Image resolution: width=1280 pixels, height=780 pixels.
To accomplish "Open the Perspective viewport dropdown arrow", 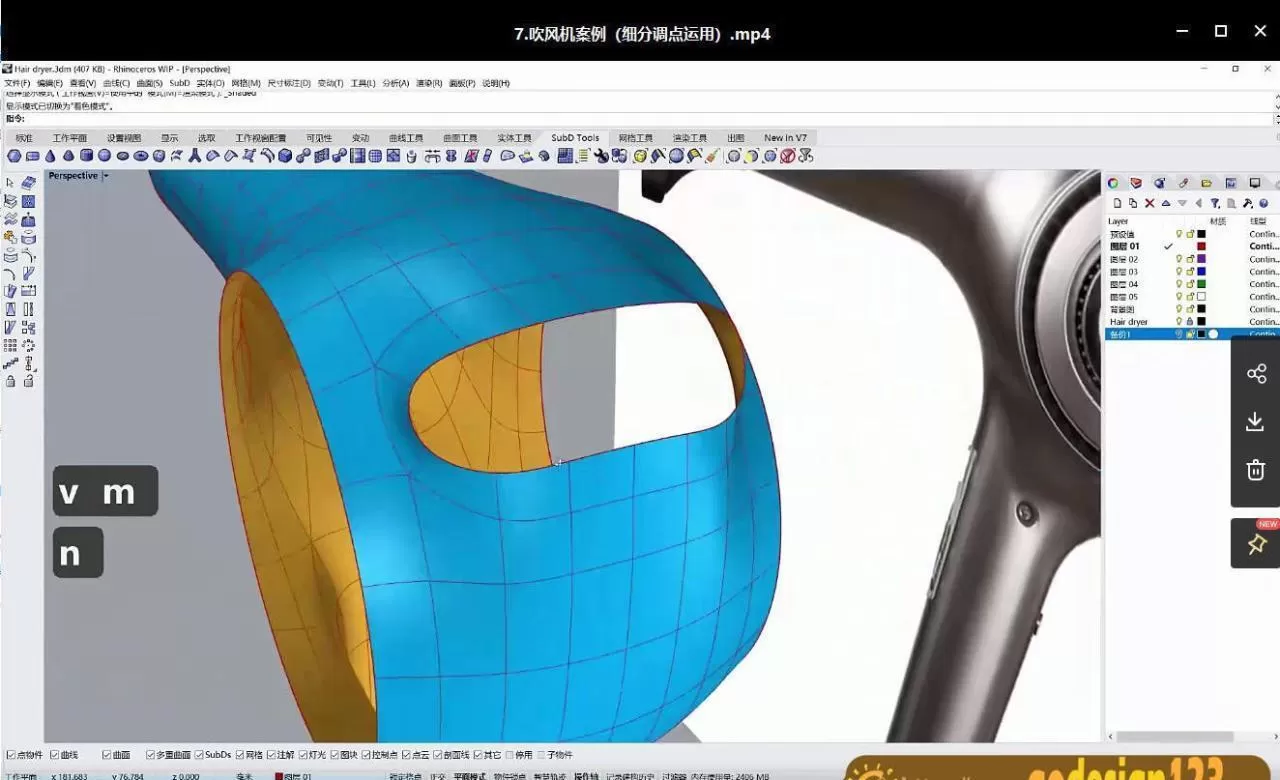I will point(105,176).
